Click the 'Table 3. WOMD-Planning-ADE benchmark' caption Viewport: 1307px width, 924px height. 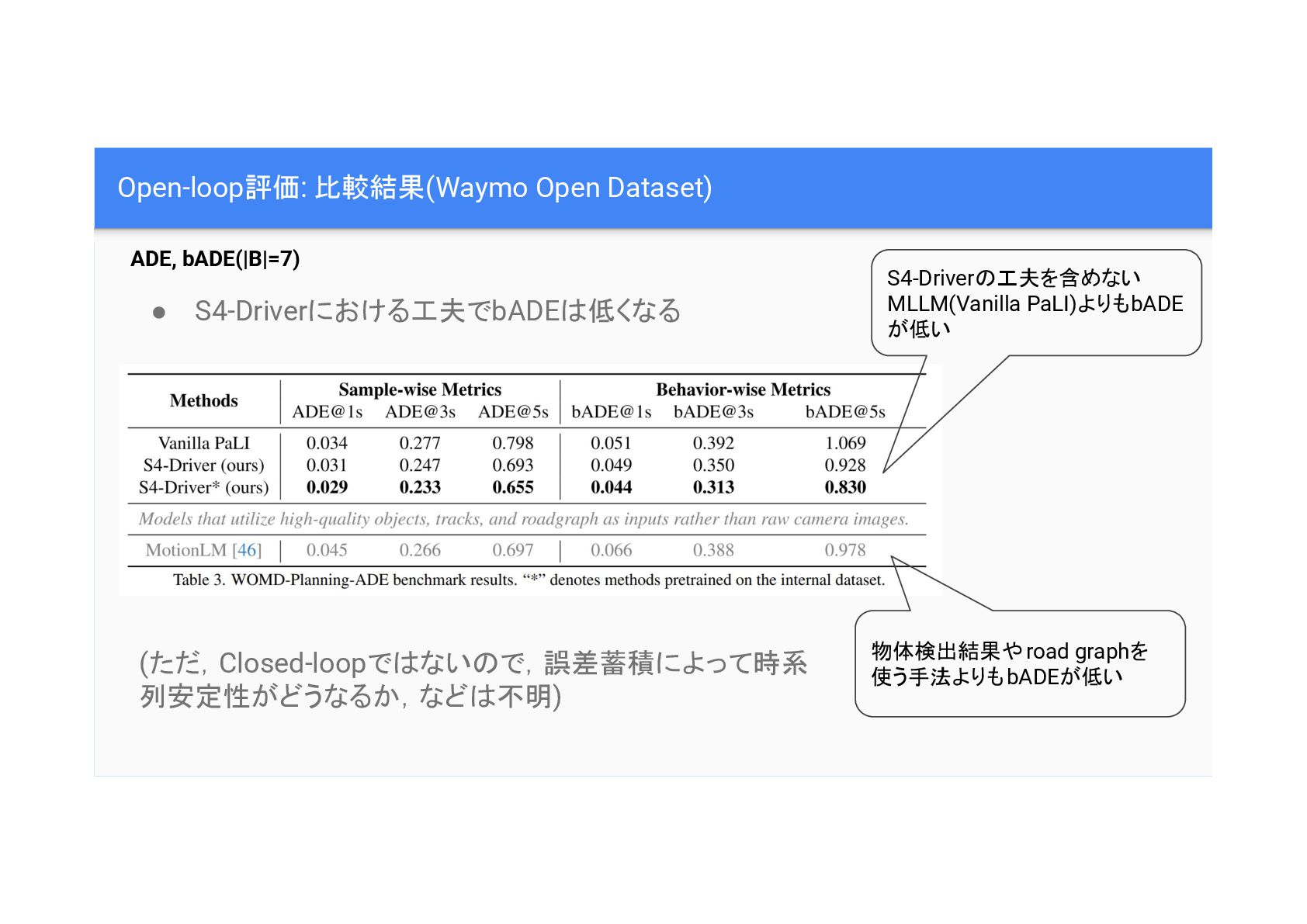tap(529, 580)
